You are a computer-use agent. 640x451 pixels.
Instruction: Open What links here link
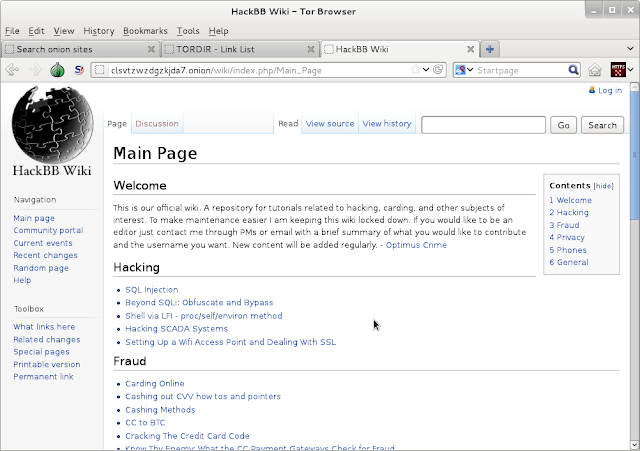(x=44, y=327)
